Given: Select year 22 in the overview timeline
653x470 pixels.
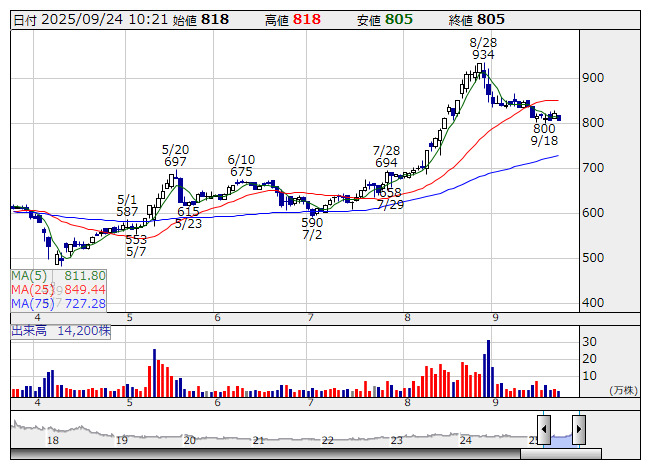Looking at the screenshot, I should pyautogui.click(x=328, y=440).
